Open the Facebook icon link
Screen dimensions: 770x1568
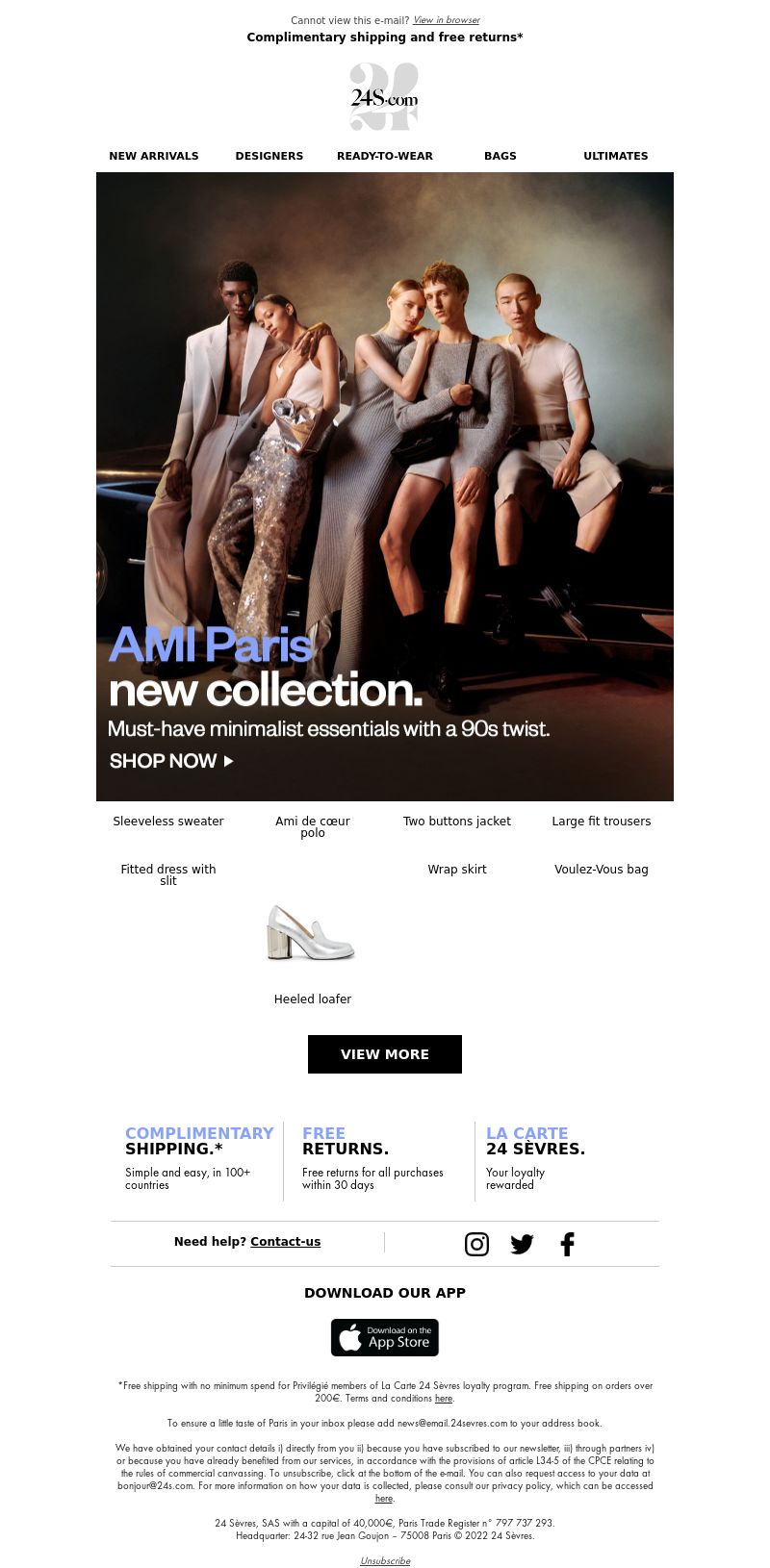pyautogui.click(x=568, y=1244)
